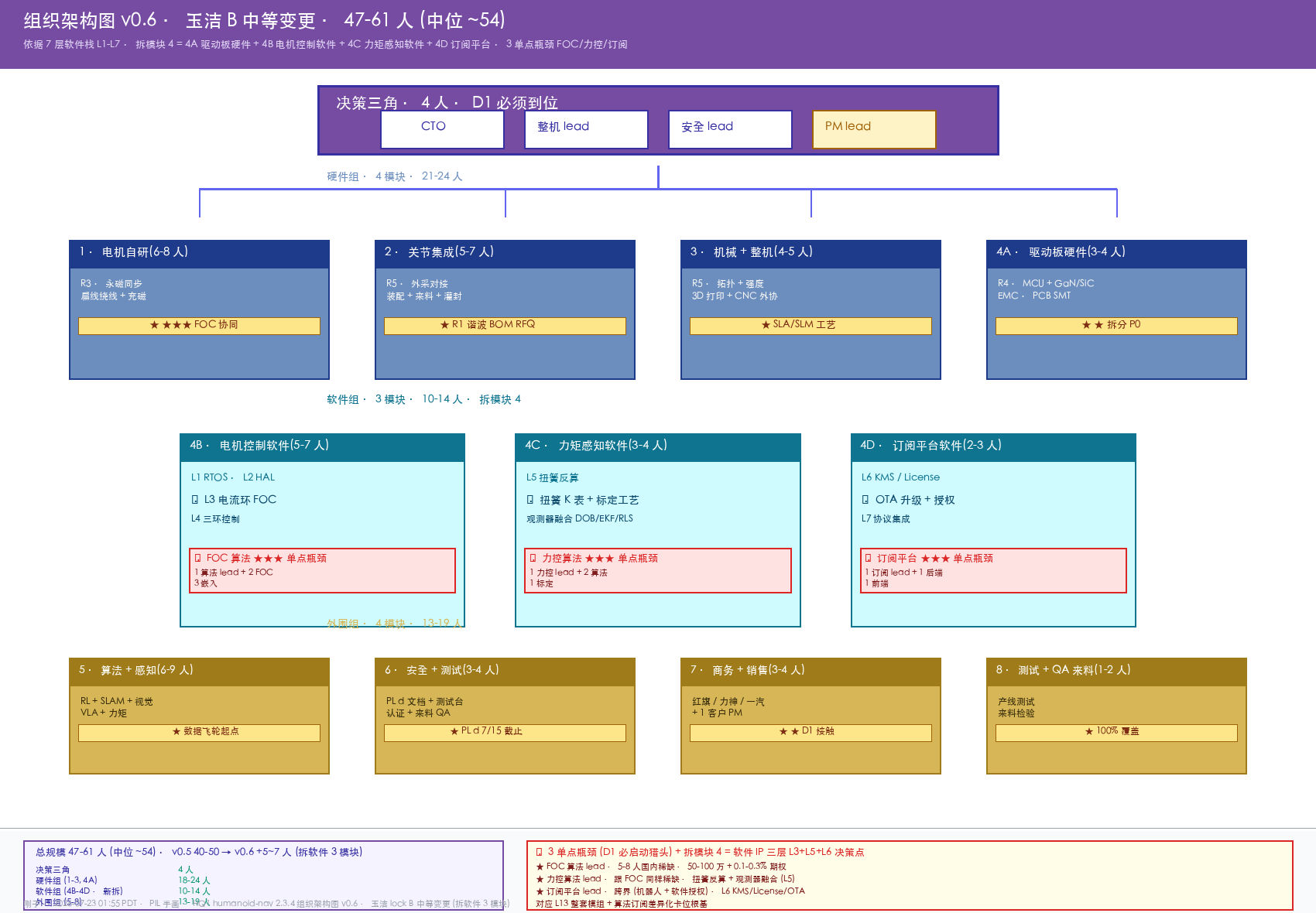Click the '★★ 拆分 P0' yellow bar
The height and width of the screenshot is (913, 1316).
point(1116,326)
